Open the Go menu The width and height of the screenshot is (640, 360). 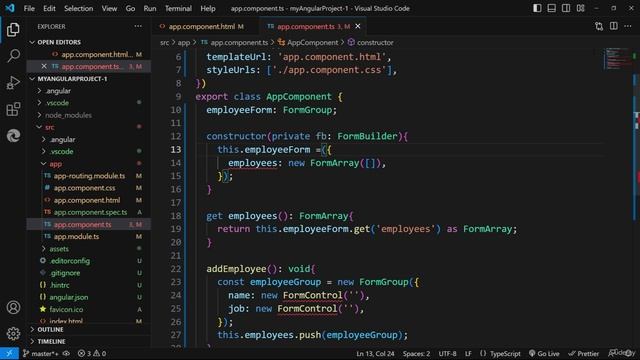(130, 8)
